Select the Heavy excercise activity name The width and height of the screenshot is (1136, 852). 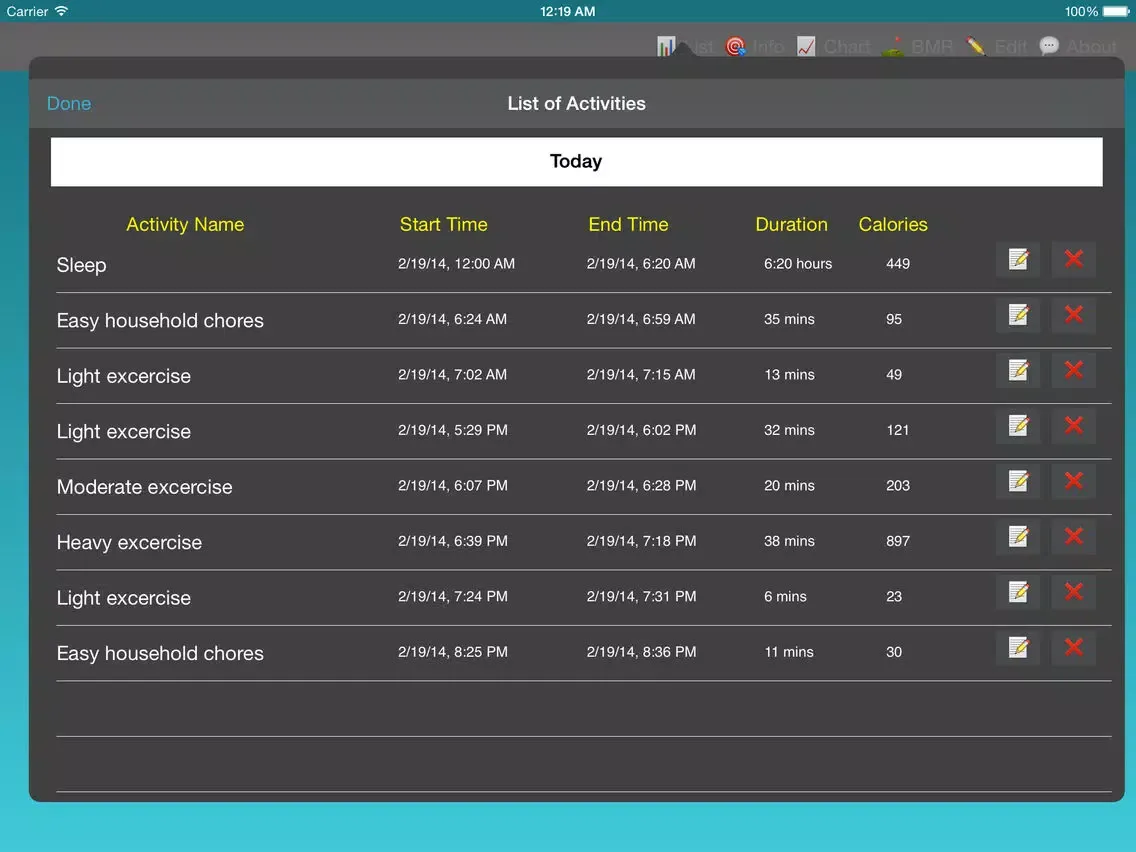click(129, 543)
